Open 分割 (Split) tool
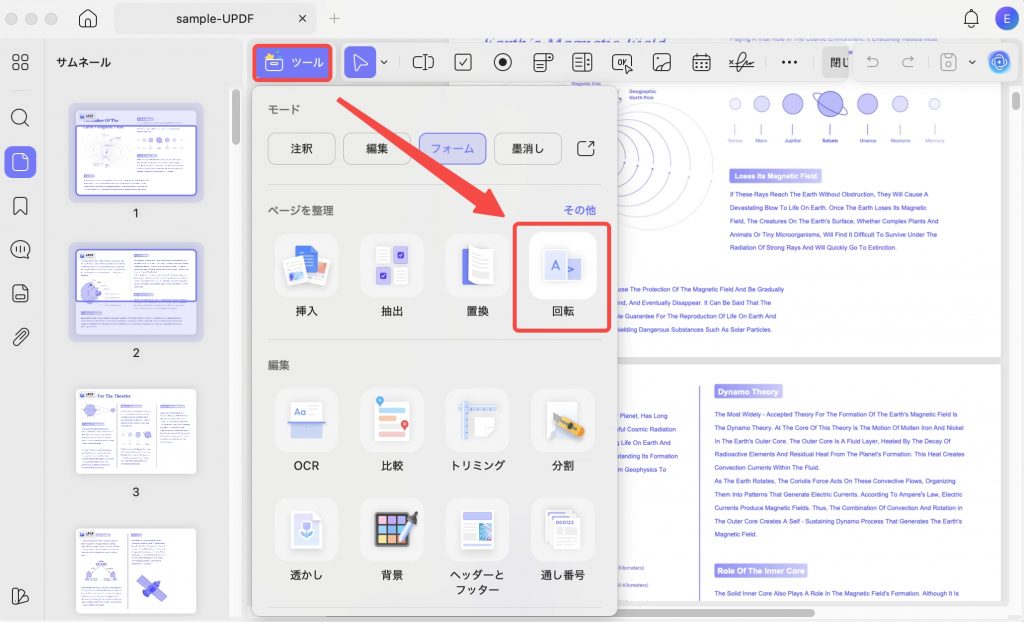Image resolution: width=1024 pixels, height=622 pixels. (563, 431)
